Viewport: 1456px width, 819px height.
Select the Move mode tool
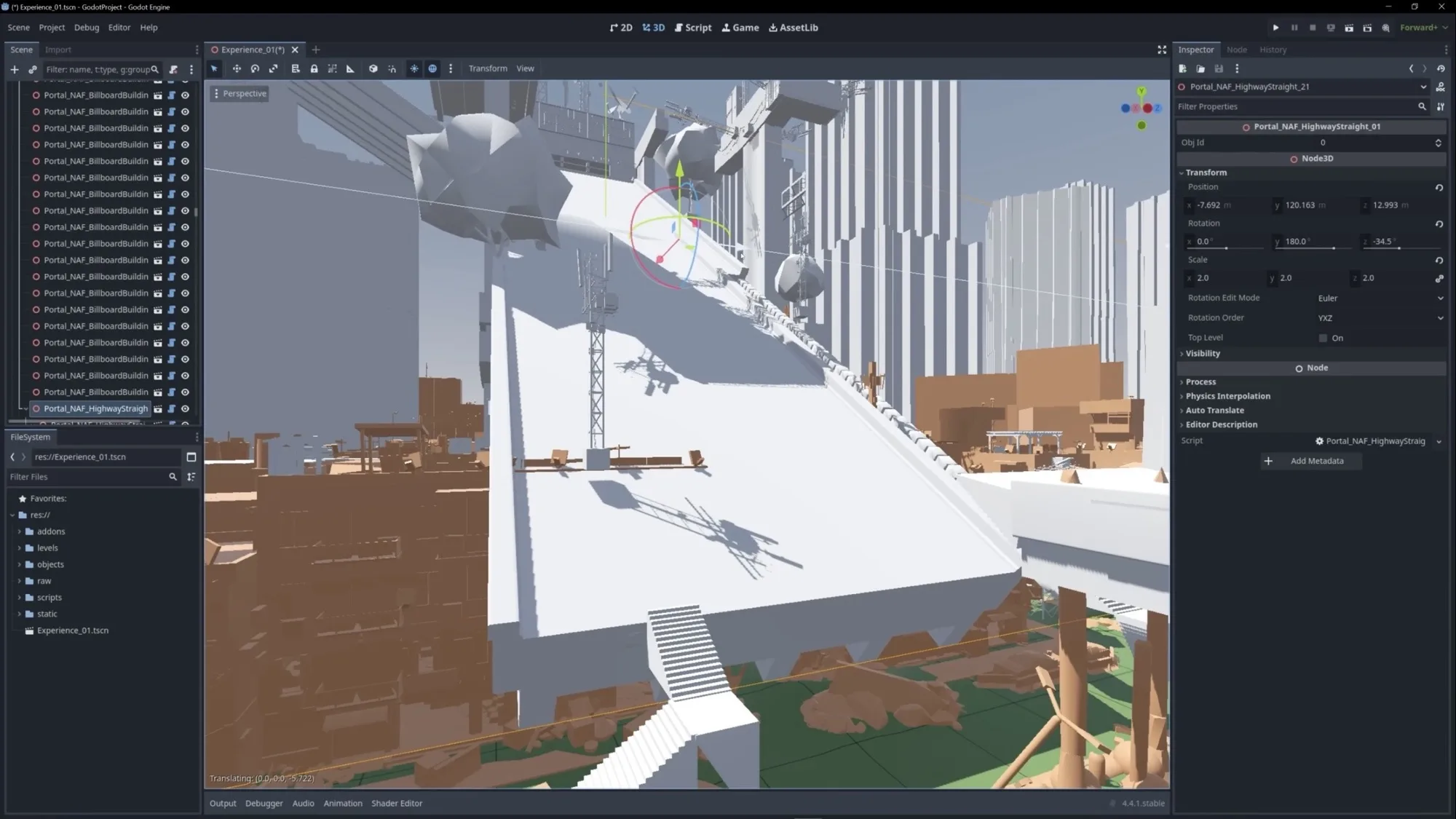[237, 68]
